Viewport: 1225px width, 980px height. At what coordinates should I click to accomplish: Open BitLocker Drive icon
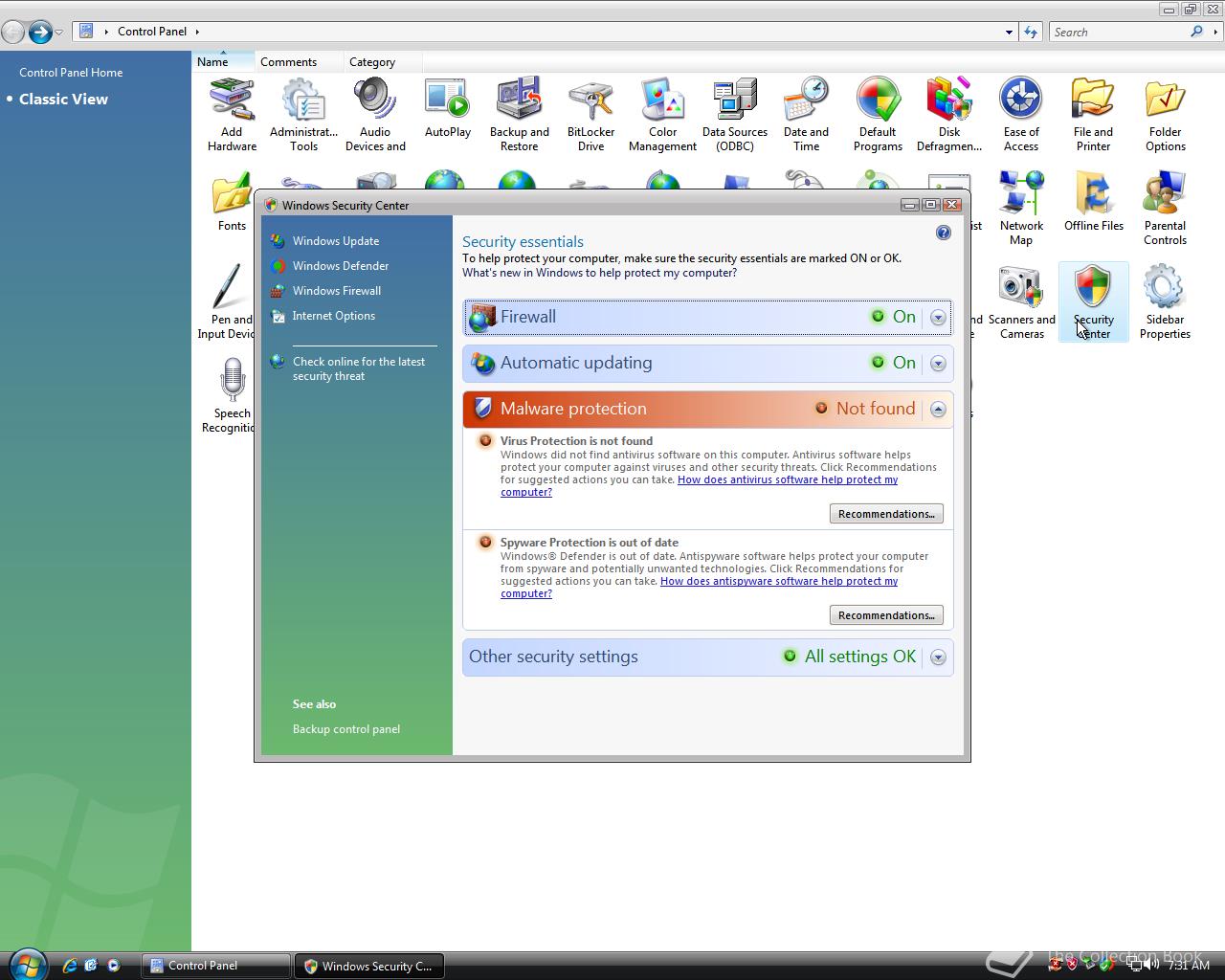(x=590, y=115)
